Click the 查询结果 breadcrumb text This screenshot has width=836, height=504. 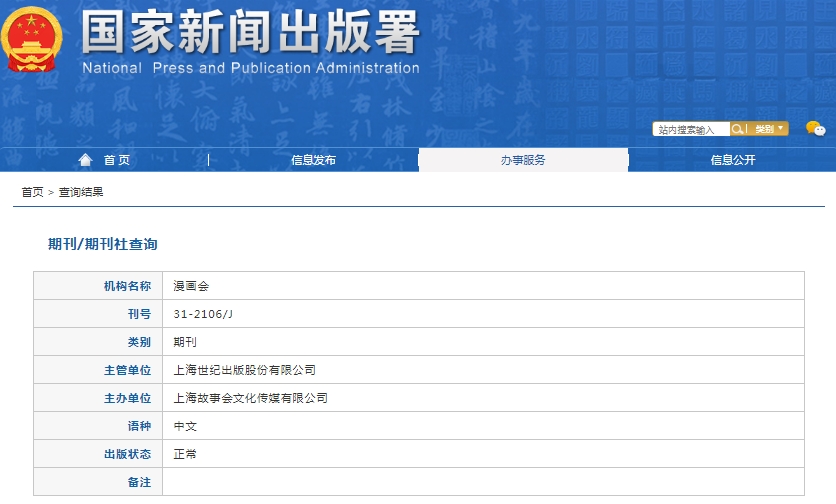[81, 192]
